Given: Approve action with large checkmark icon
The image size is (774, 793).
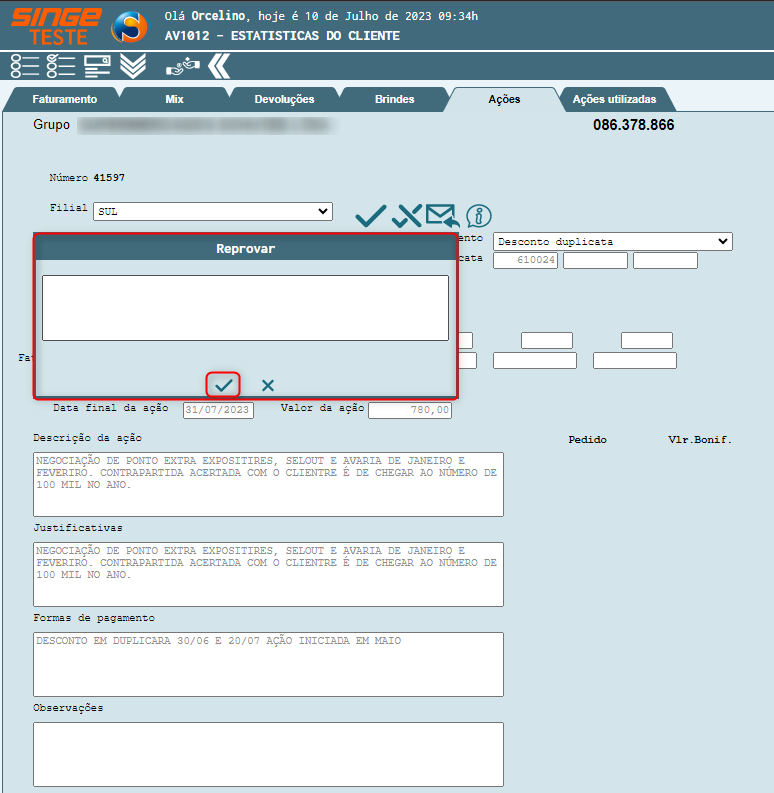Looking at the screenshot, I should [x=370, y=215].
